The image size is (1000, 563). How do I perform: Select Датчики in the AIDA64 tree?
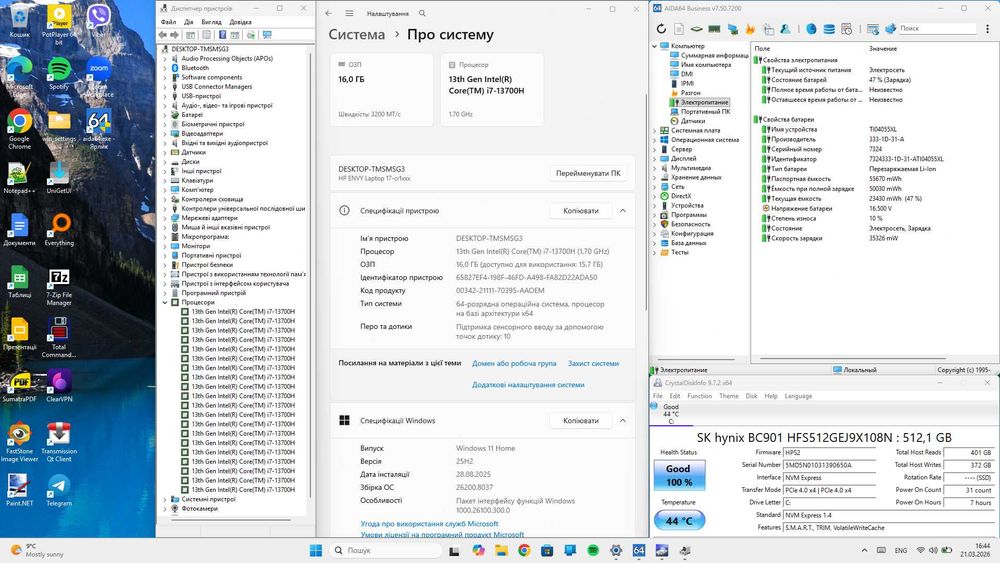(x=693, y=121)
